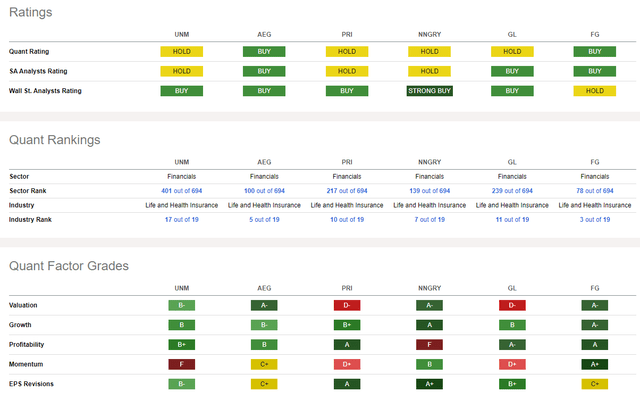Select NNGRY Profitability grade F
Viewport: 640px width, 400px height.
(x=429, y=344)
